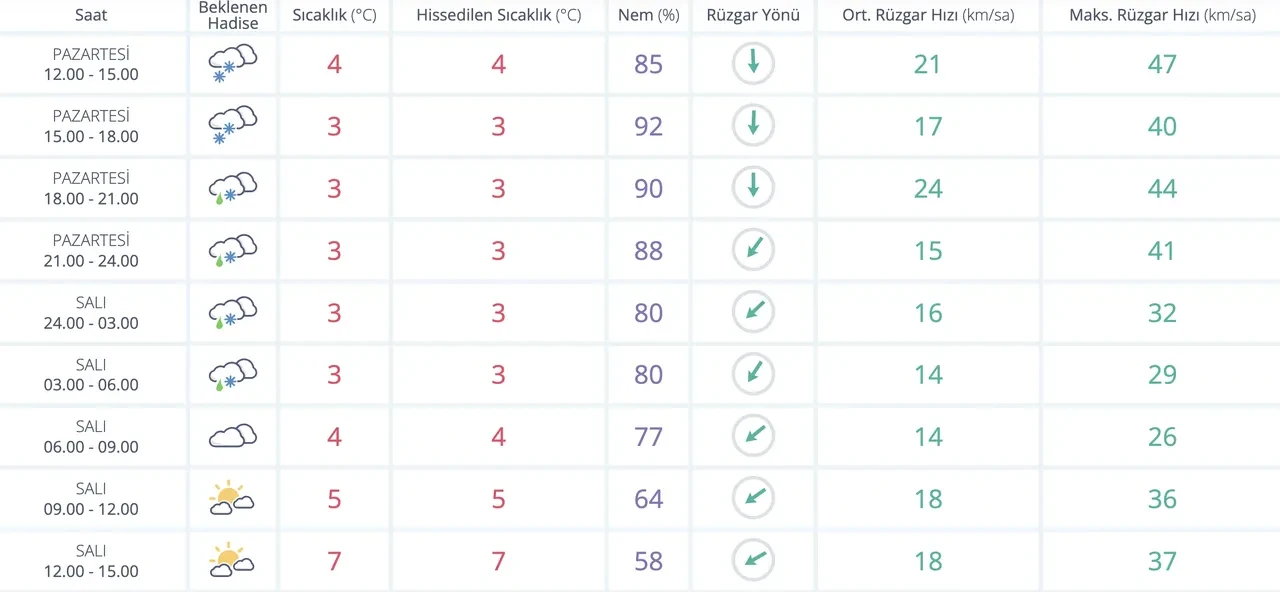
Task: Click the Maks. Rüzgar Hızı column header
Action: (x=1162, y=15)
